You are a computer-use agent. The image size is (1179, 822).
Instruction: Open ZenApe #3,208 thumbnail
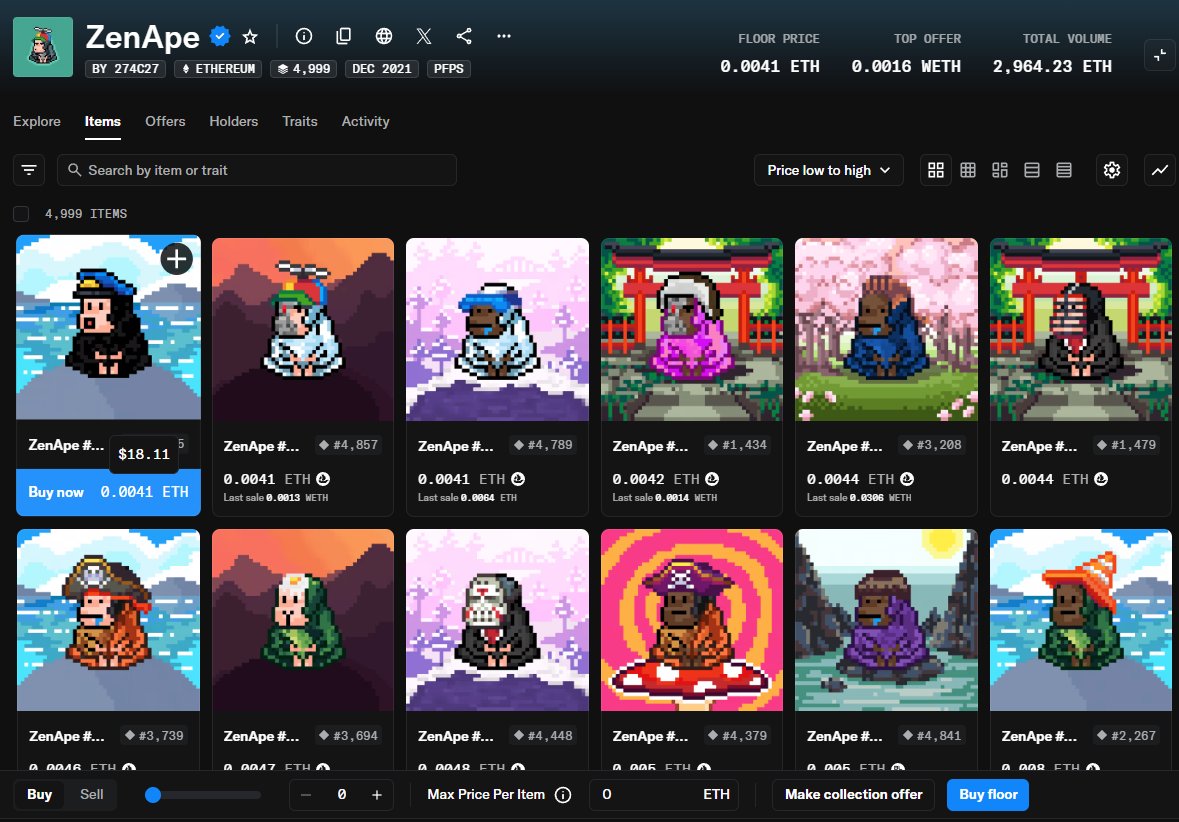pyautogui.click(x=887, y=329)
